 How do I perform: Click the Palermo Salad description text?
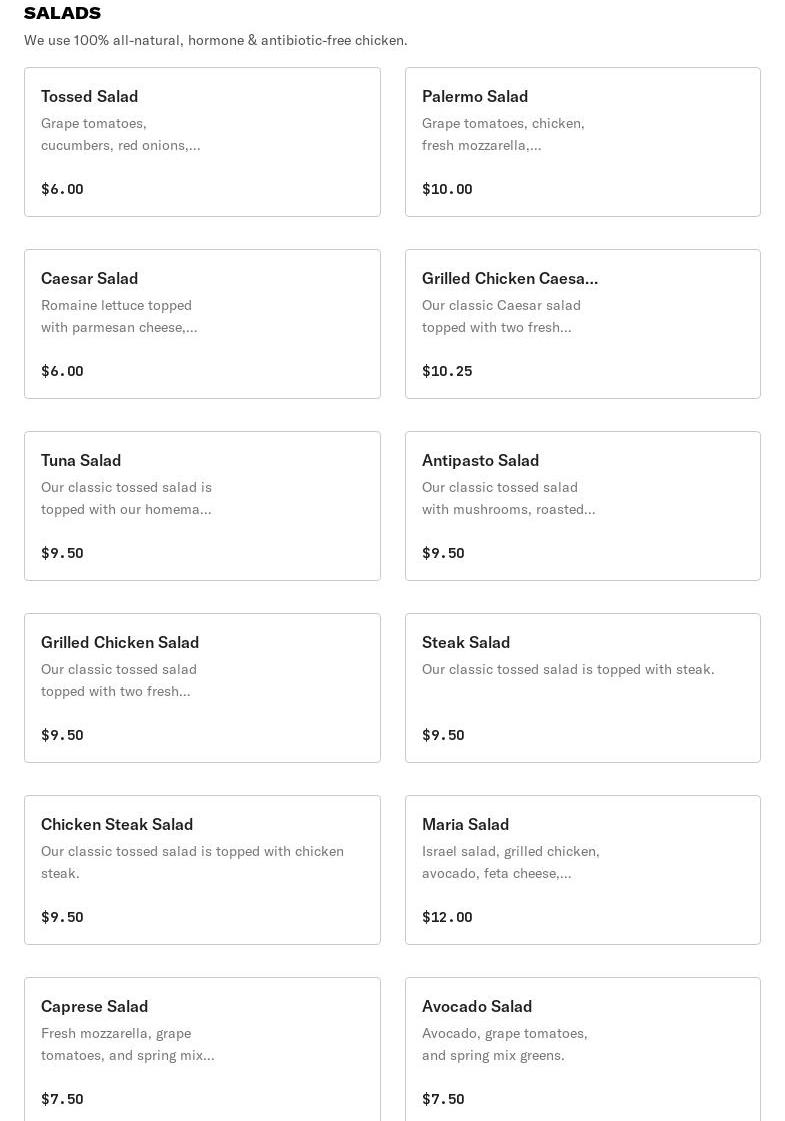(x=503, y=134)
